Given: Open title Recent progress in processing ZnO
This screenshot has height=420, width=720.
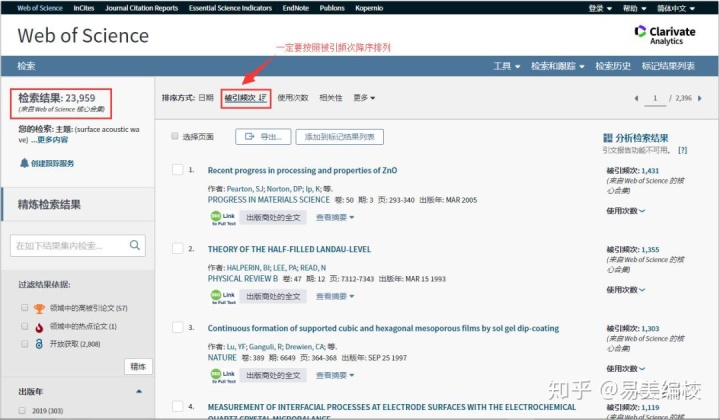Looking at the screenshot, I should point(302,170).
